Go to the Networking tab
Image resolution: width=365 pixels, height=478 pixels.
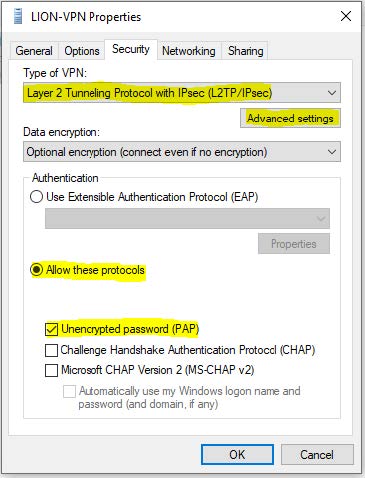189,51
